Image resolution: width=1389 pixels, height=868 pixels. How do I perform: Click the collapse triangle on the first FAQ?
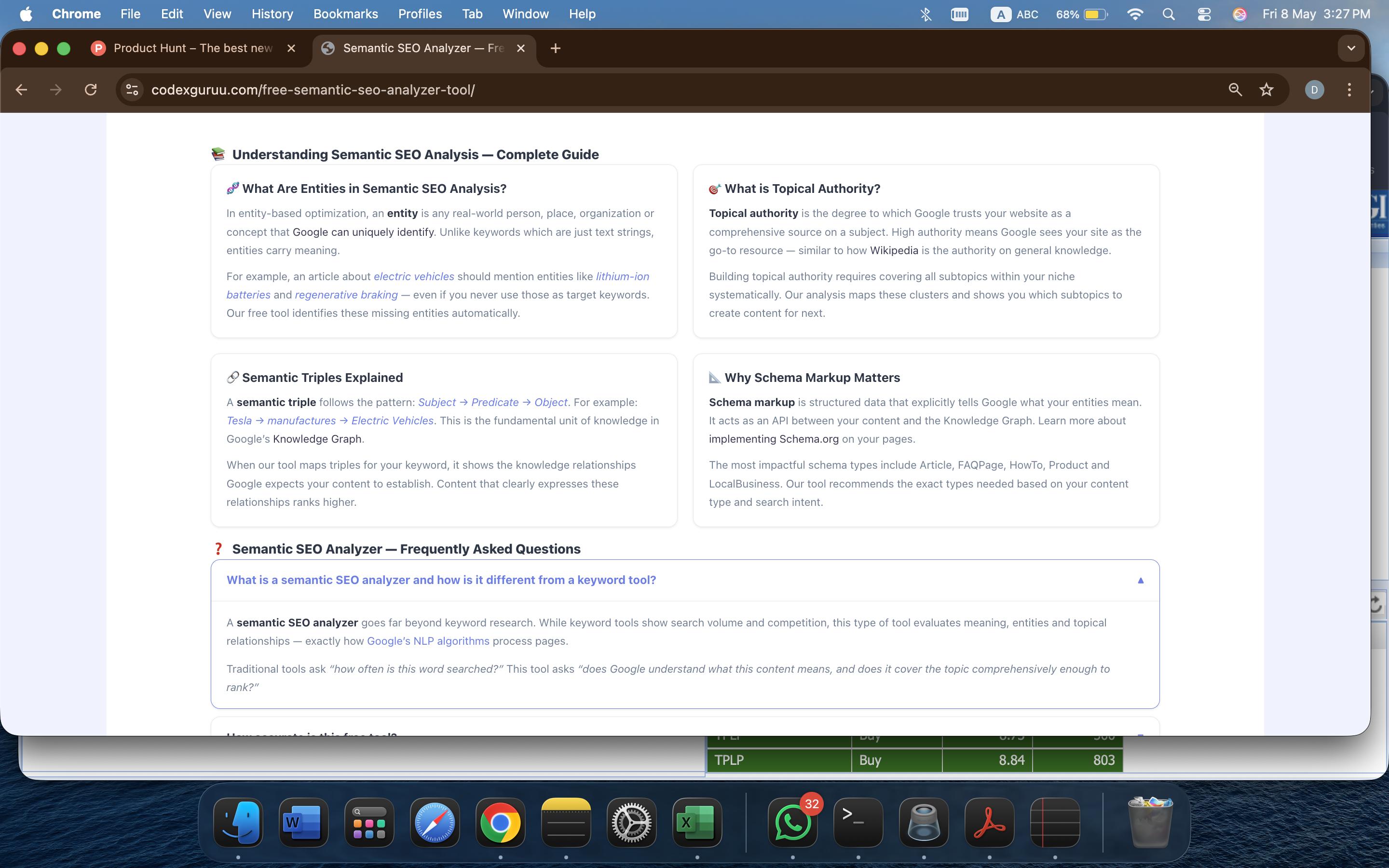tap(1141, 581)
